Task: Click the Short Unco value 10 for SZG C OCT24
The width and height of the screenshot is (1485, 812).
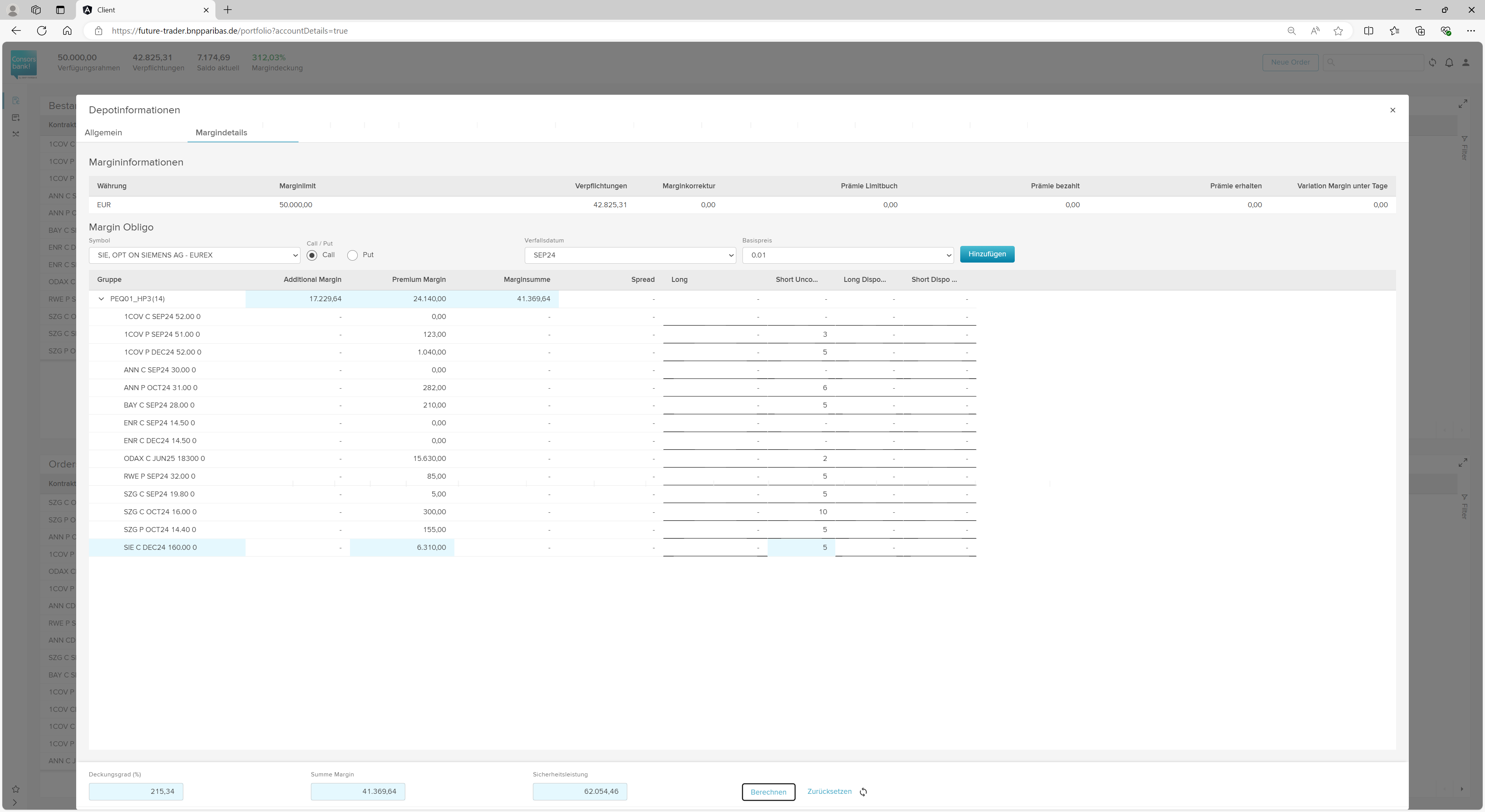Action: [x=801, y=512]
